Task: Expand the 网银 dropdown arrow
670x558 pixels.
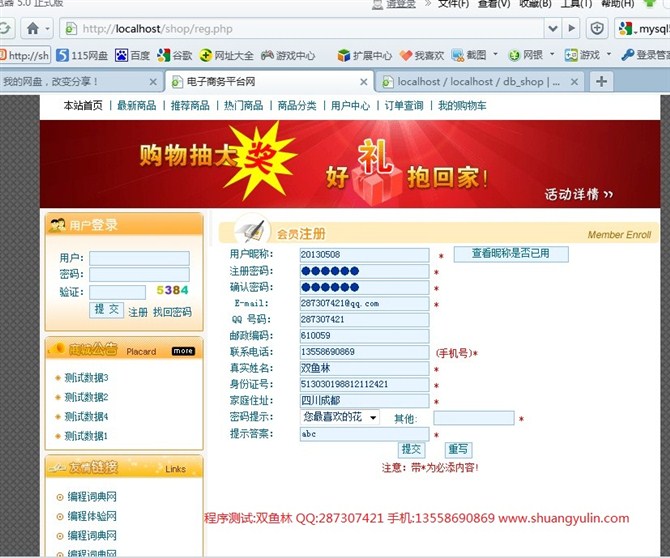Action: 552,54
